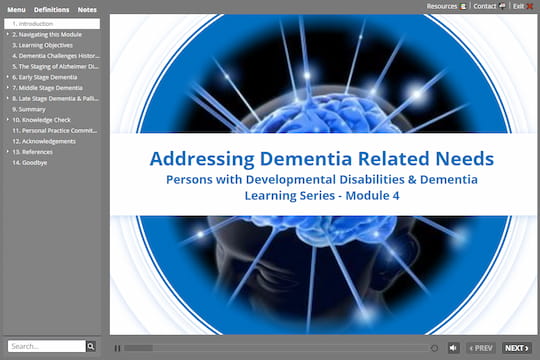Open 10. Knowledge Check

pyautogui.click(x=41, y=120)
